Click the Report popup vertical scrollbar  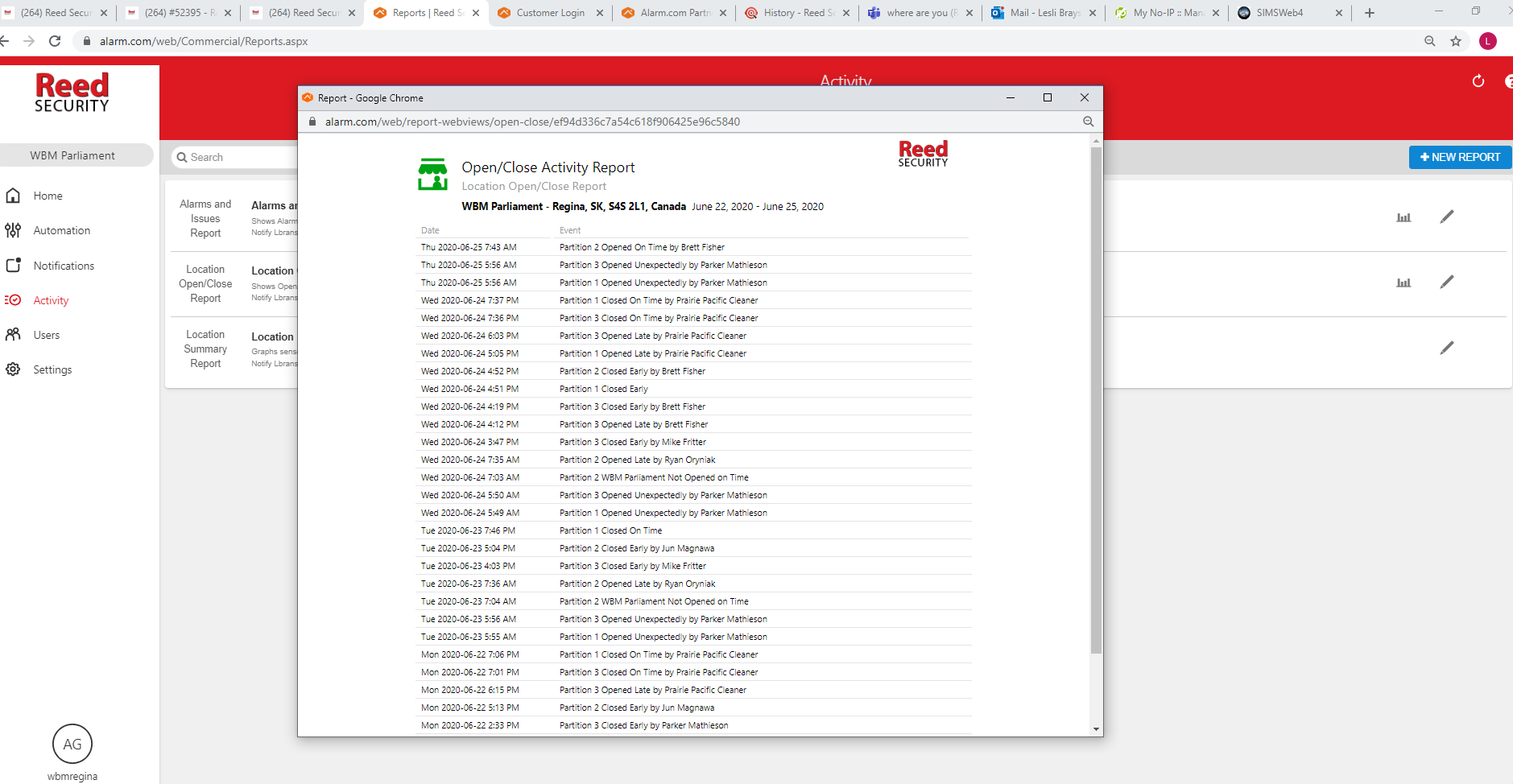pyautogui.click(x=1096, y=401)
